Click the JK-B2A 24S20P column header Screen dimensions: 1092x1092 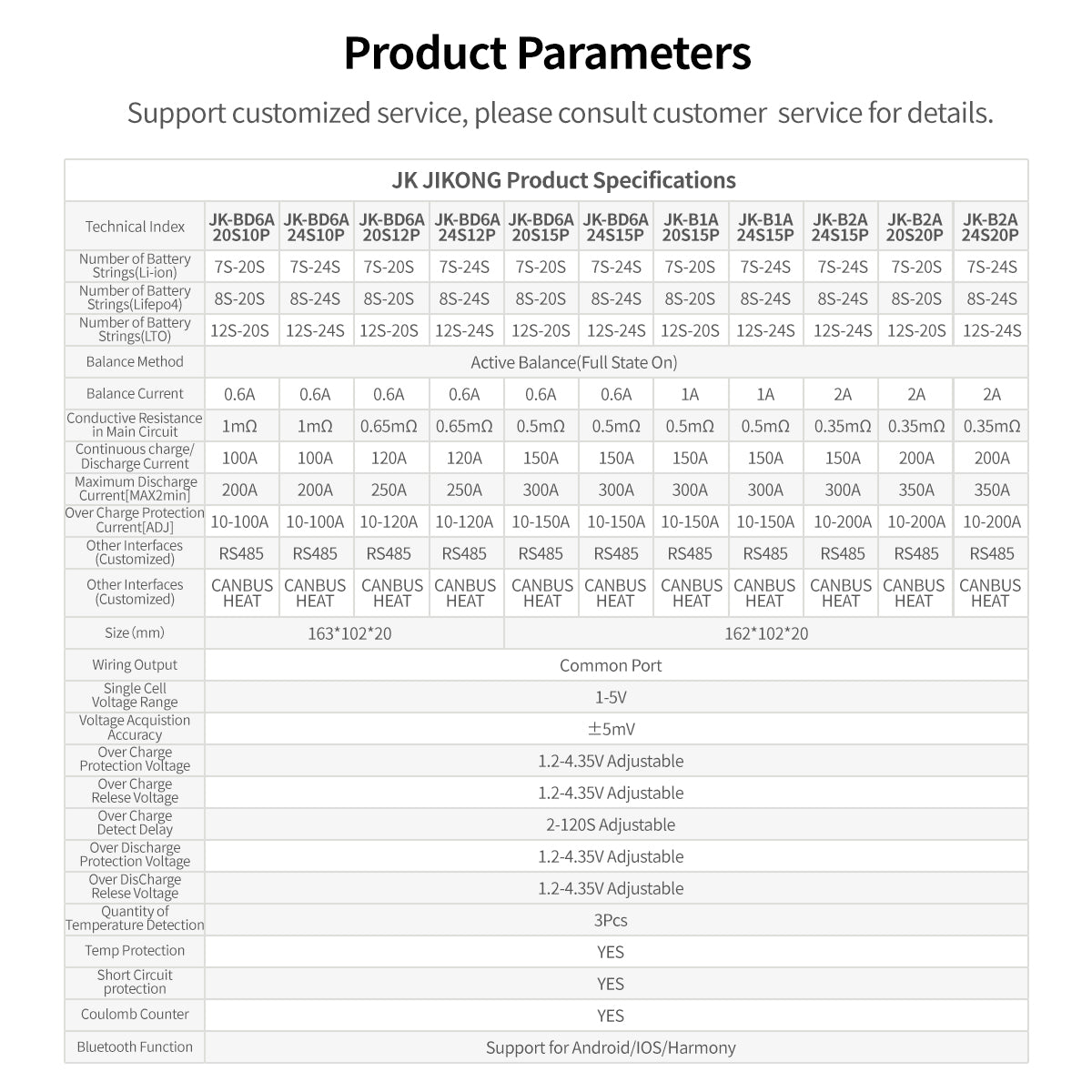tap(990, 227)
